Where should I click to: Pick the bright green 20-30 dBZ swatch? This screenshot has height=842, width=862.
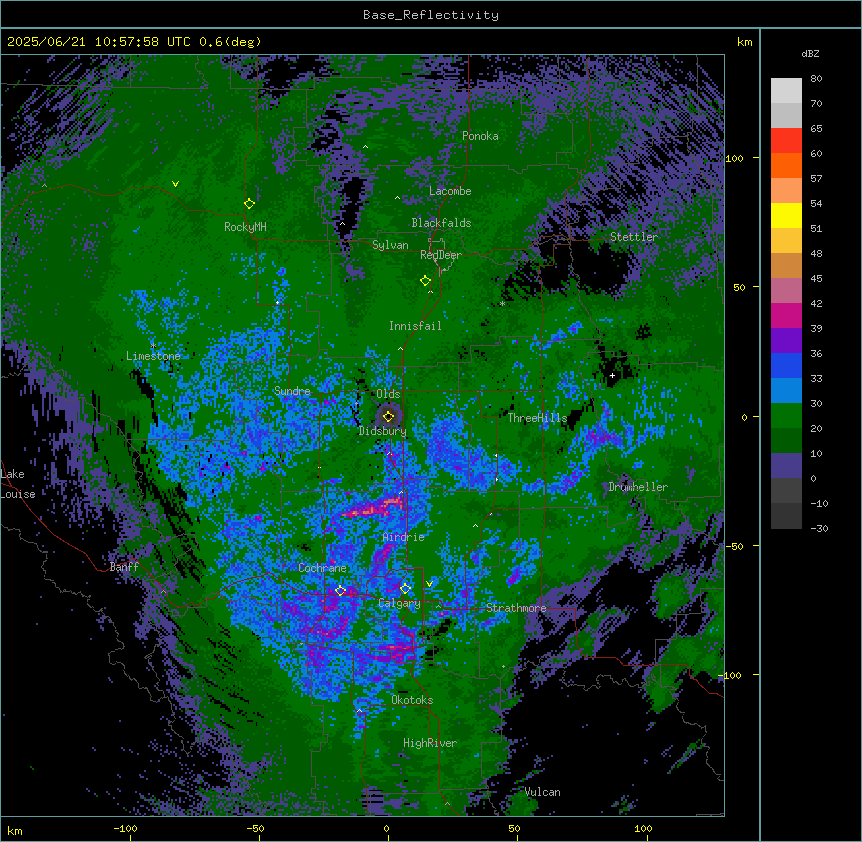coord(786,416)
